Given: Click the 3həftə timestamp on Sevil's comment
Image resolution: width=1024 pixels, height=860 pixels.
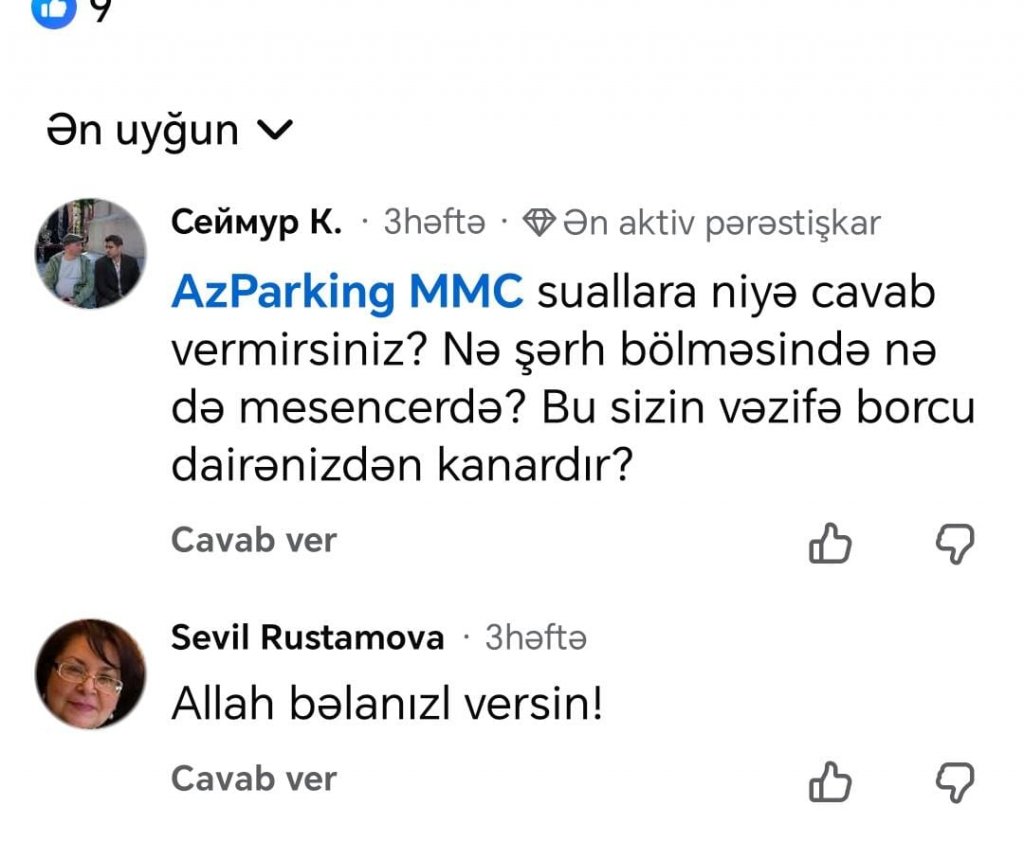Looking at the screenshot, I should point(536,638).
